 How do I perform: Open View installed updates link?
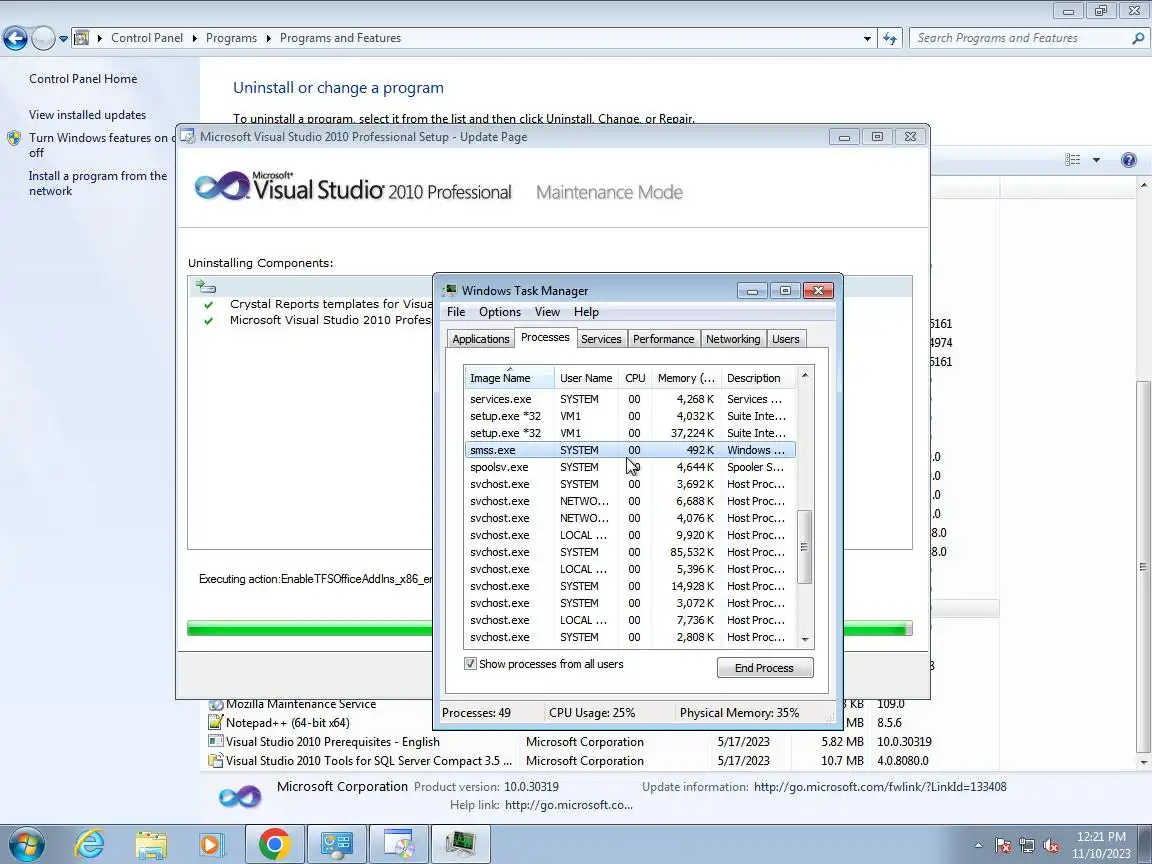87,115
